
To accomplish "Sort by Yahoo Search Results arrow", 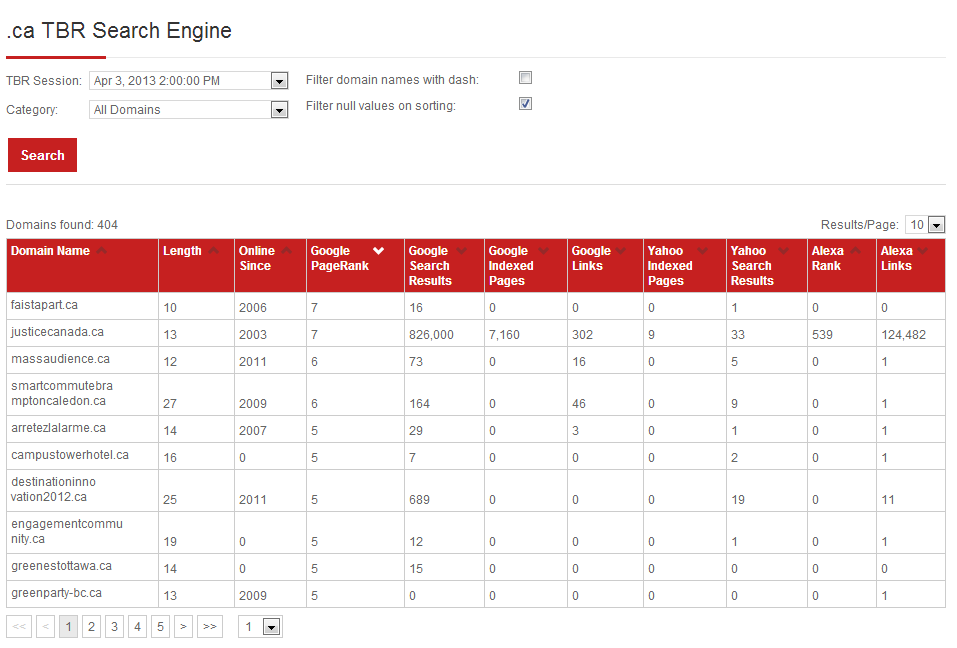I will click(x=784, y=251).
